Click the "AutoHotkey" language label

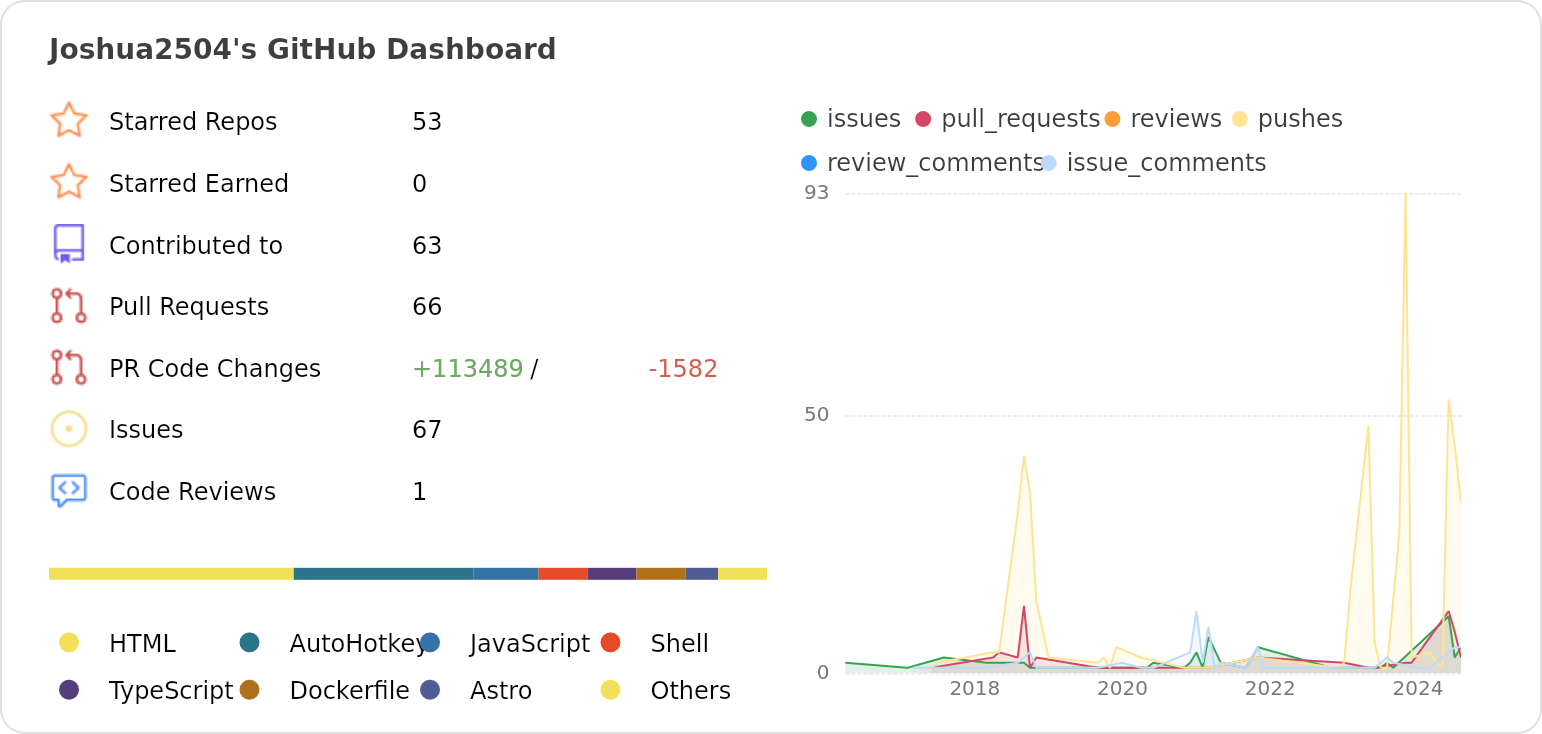(358, 644)
